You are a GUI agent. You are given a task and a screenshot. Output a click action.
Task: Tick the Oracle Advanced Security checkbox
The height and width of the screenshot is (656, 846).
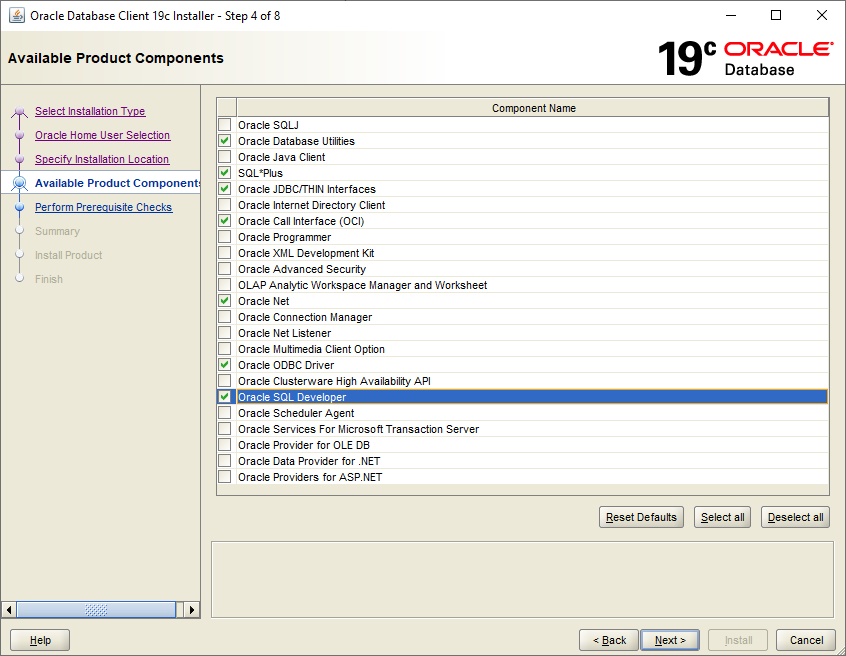(224, 269)
